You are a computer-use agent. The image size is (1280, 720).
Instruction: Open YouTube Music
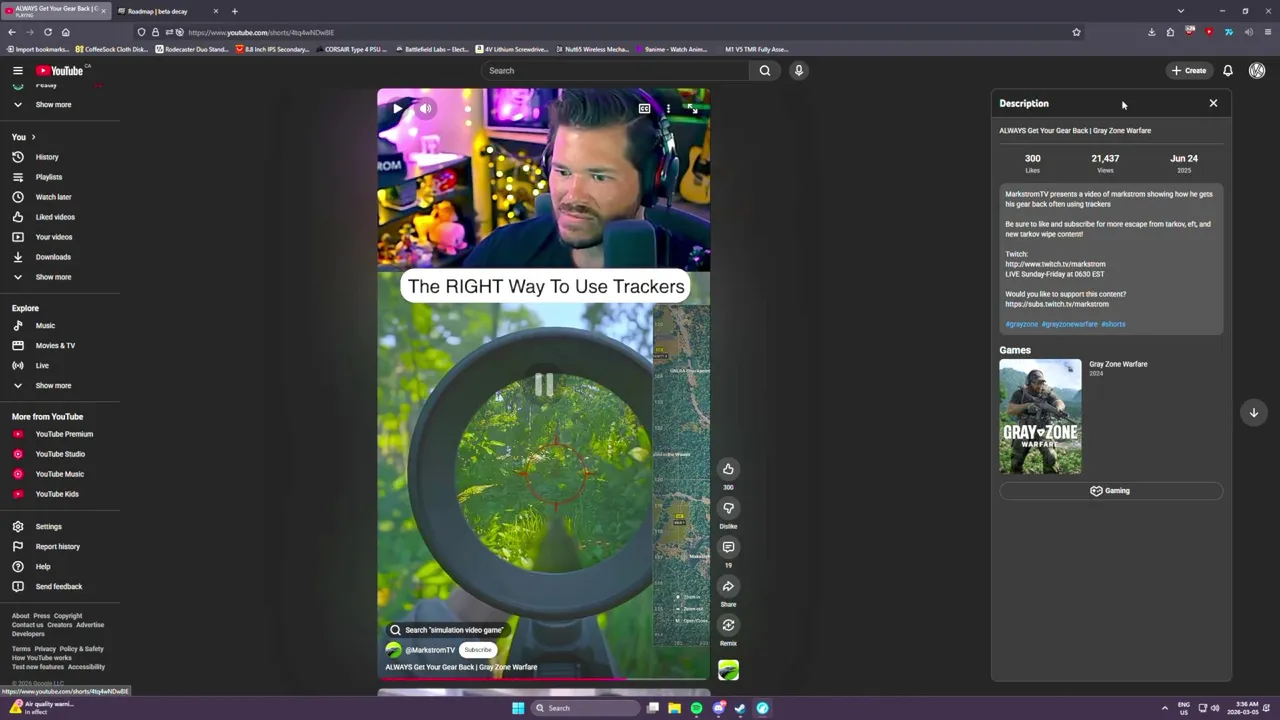60,474
